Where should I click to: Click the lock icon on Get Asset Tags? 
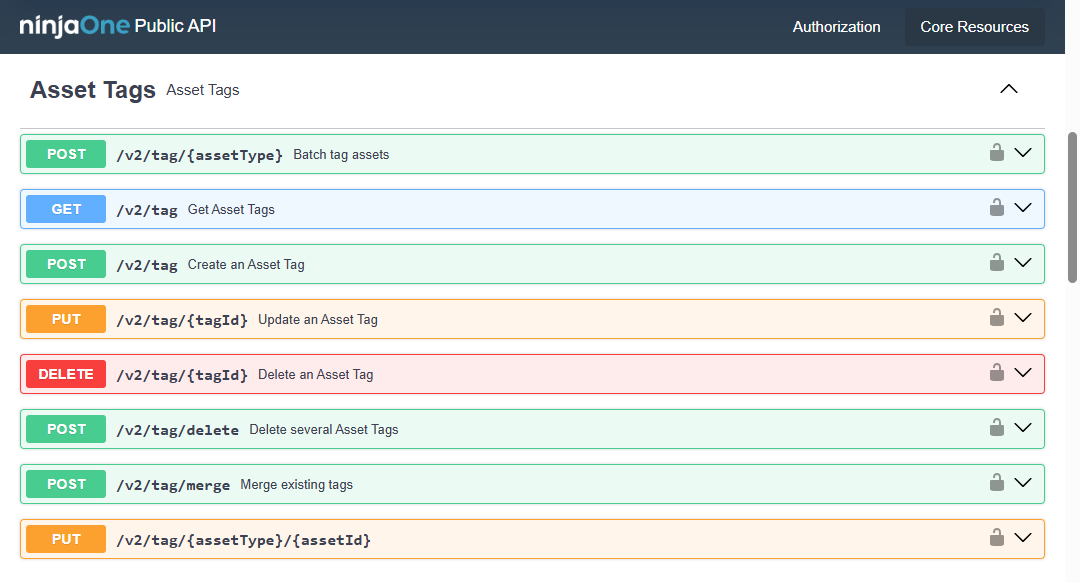coord(996,208)
